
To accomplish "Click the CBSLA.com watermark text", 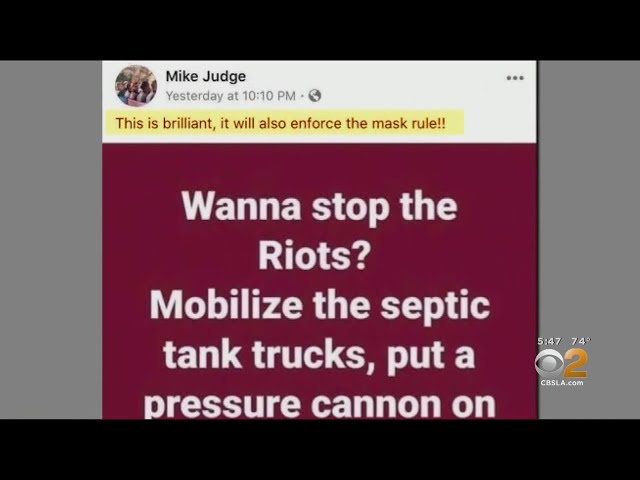I will [x=562, y=383].
